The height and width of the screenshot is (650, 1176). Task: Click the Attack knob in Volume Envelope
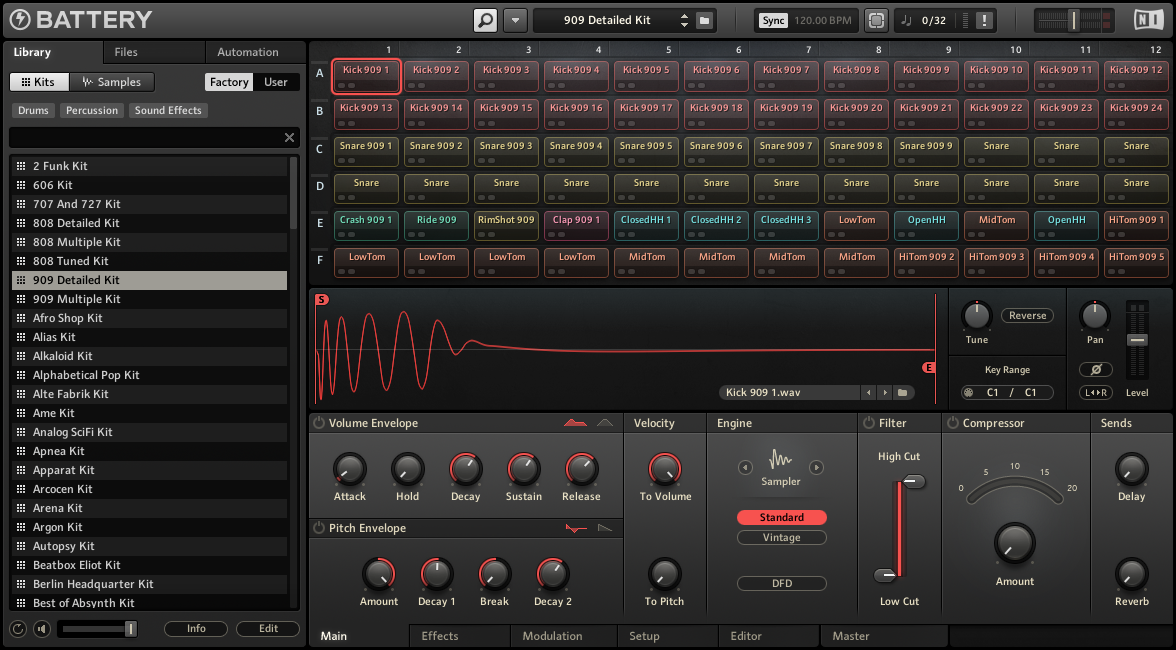pyautogui.click(x=350, y=470)
